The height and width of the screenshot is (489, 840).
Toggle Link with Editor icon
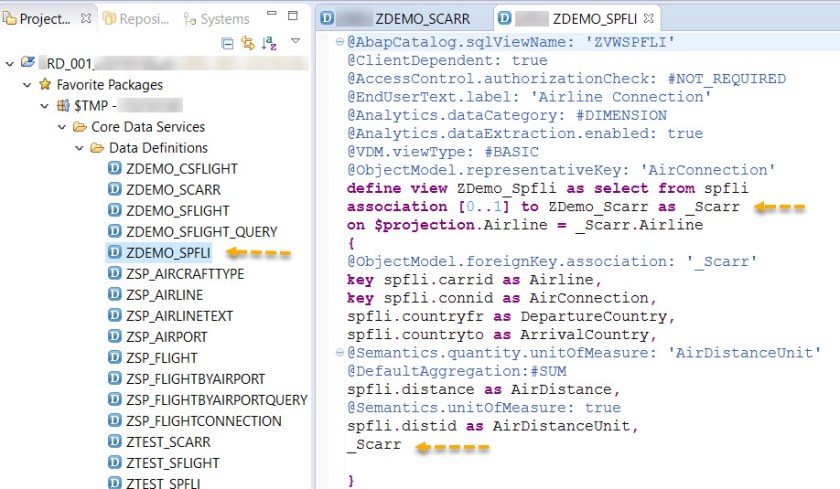(x=248, y=43)
